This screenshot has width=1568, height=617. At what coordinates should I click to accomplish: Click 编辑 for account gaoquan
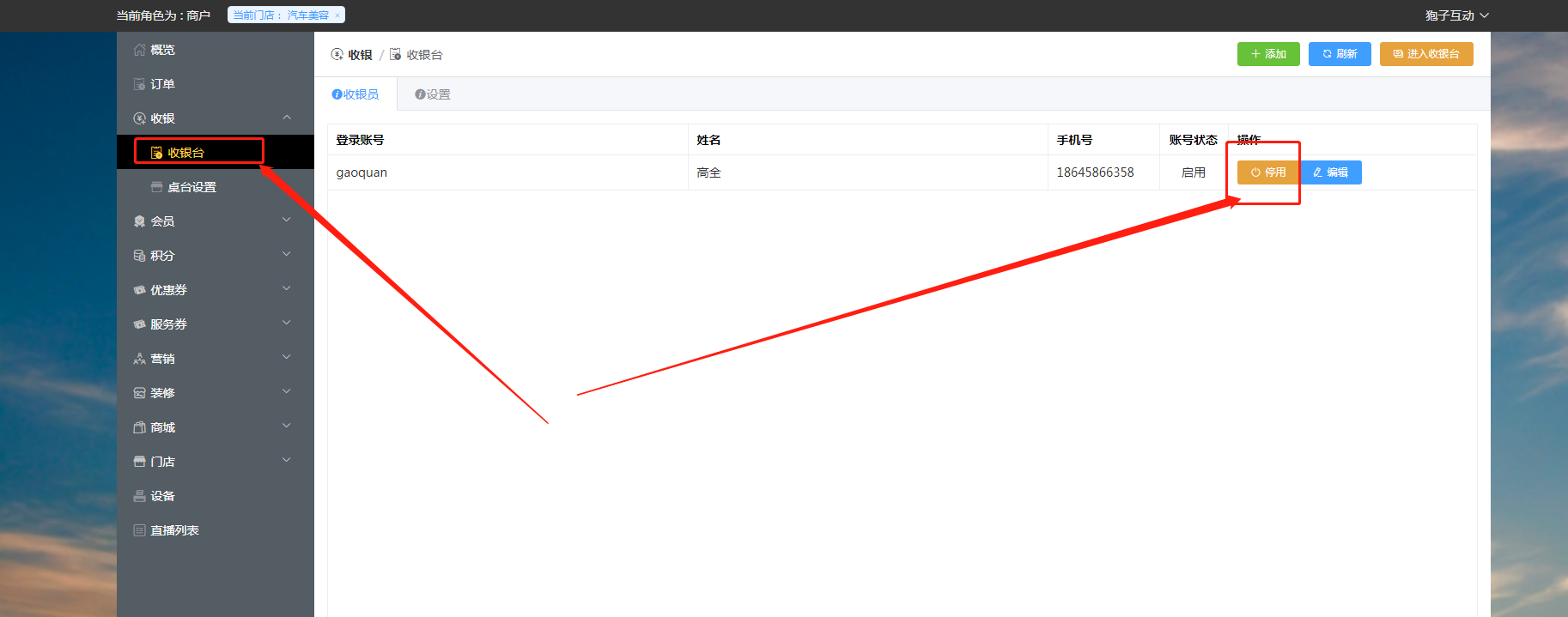click(1331, 172)
